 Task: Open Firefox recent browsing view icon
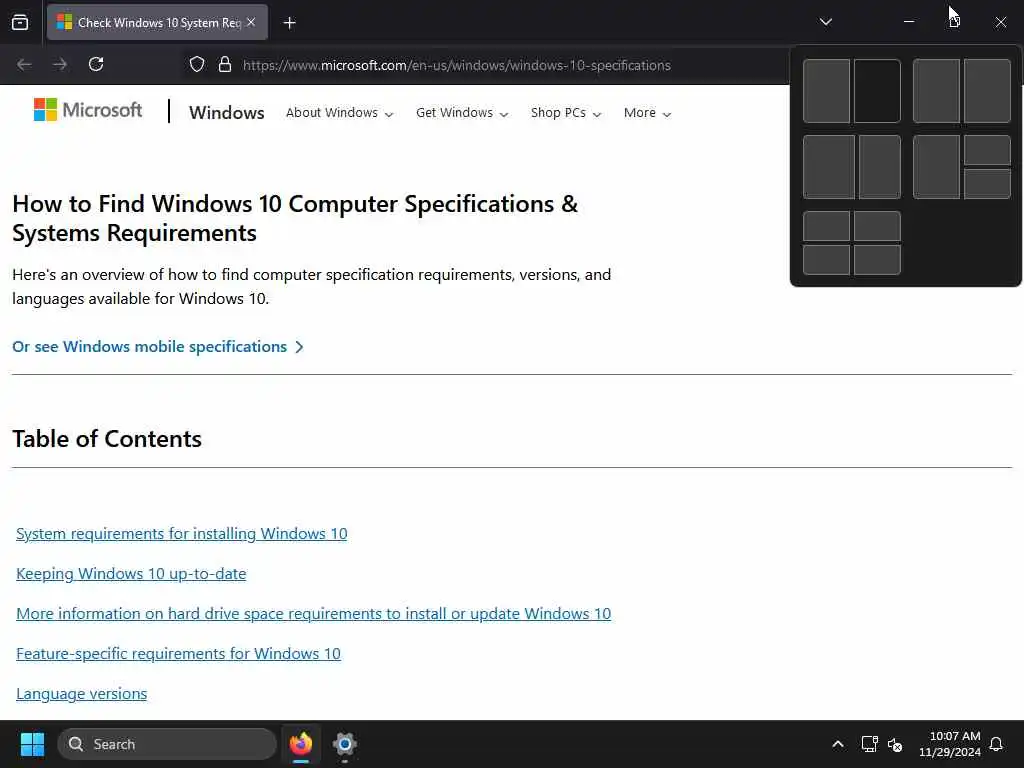(x=20, y=22)
